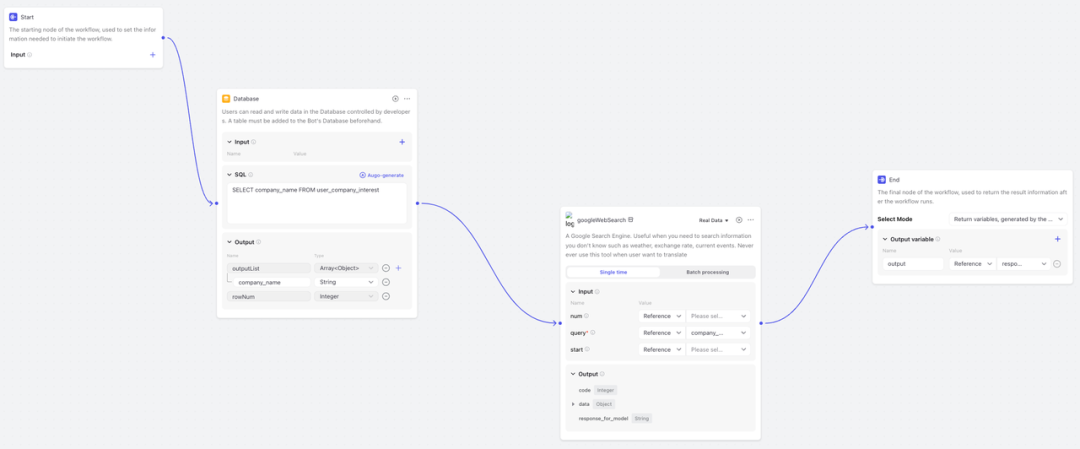Image resolution: width=1080 pixels, height=449 pixels.
Task: Select the Single time tab
Action: click(613, 272)
